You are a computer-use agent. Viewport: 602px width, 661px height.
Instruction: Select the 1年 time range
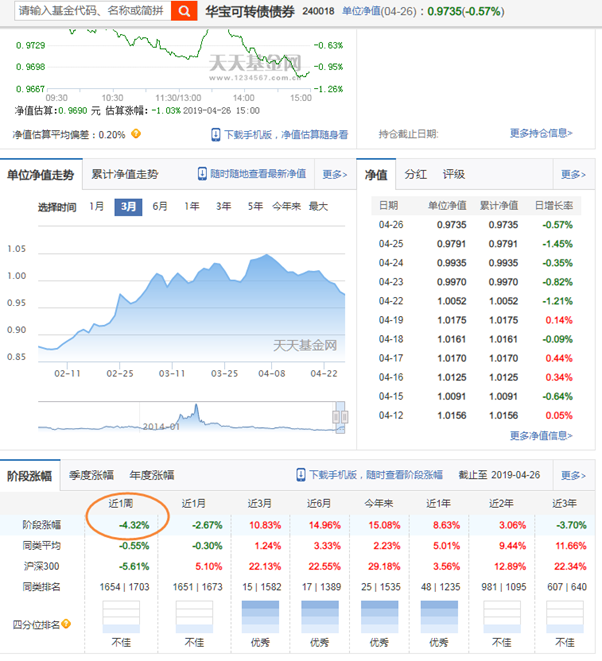[192, 207]
